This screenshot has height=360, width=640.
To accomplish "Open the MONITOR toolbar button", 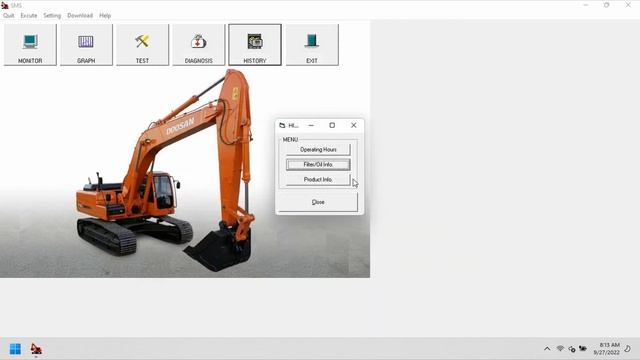I will (30, 45).
